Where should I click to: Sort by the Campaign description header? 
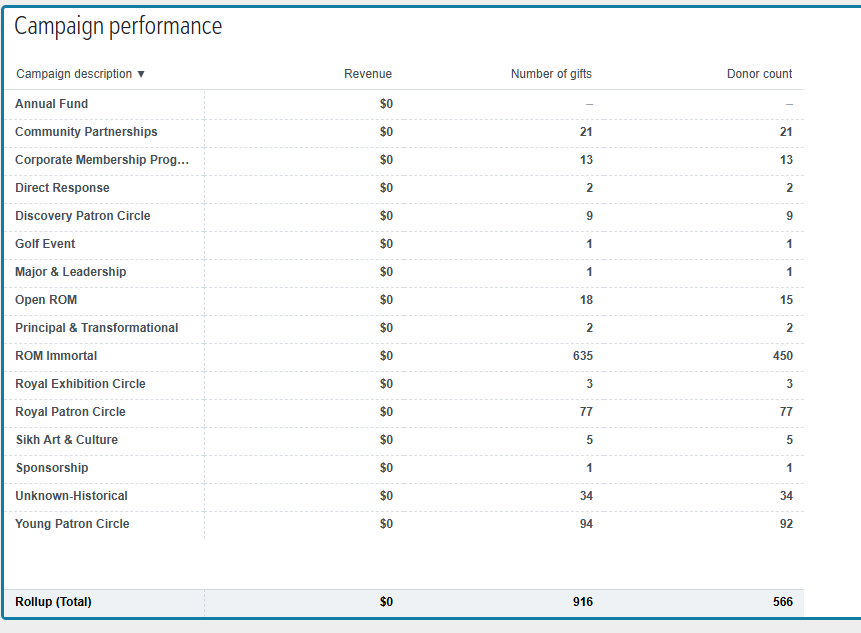pos(74,74)
